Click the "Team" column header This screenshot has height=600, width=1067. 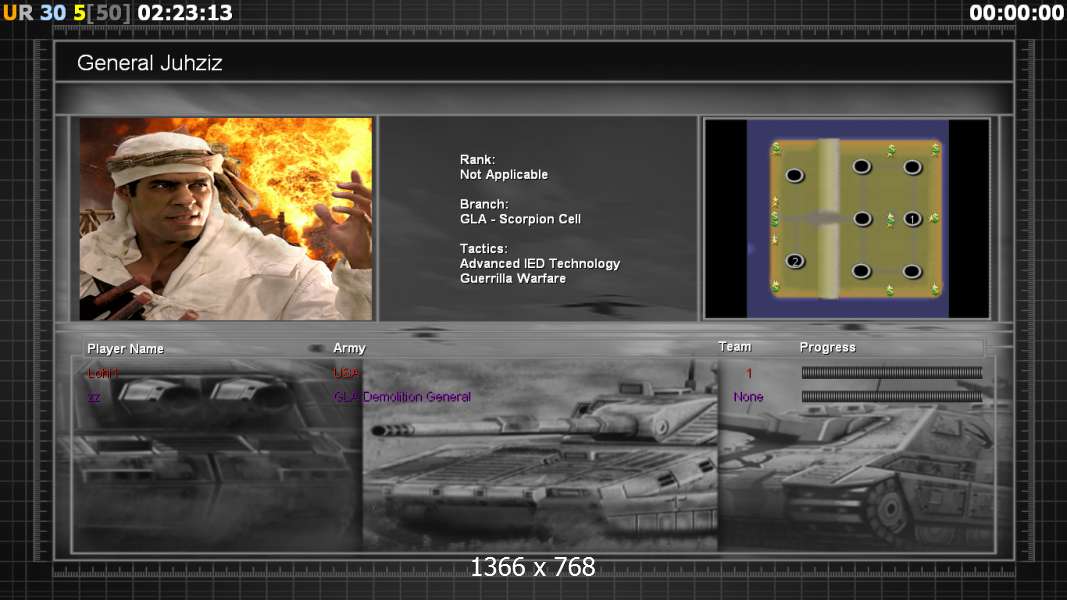[735, 346]
